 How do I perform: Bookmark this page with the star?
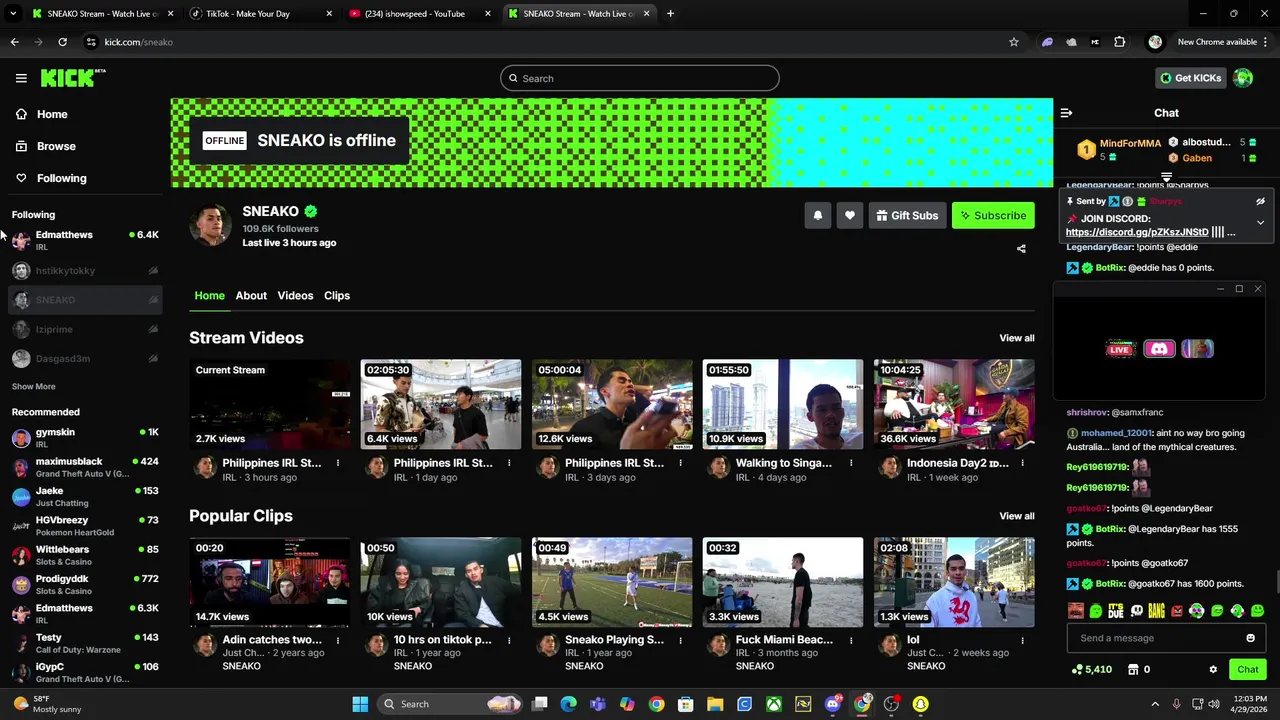pyautogui.click(x=1013, y=42)
